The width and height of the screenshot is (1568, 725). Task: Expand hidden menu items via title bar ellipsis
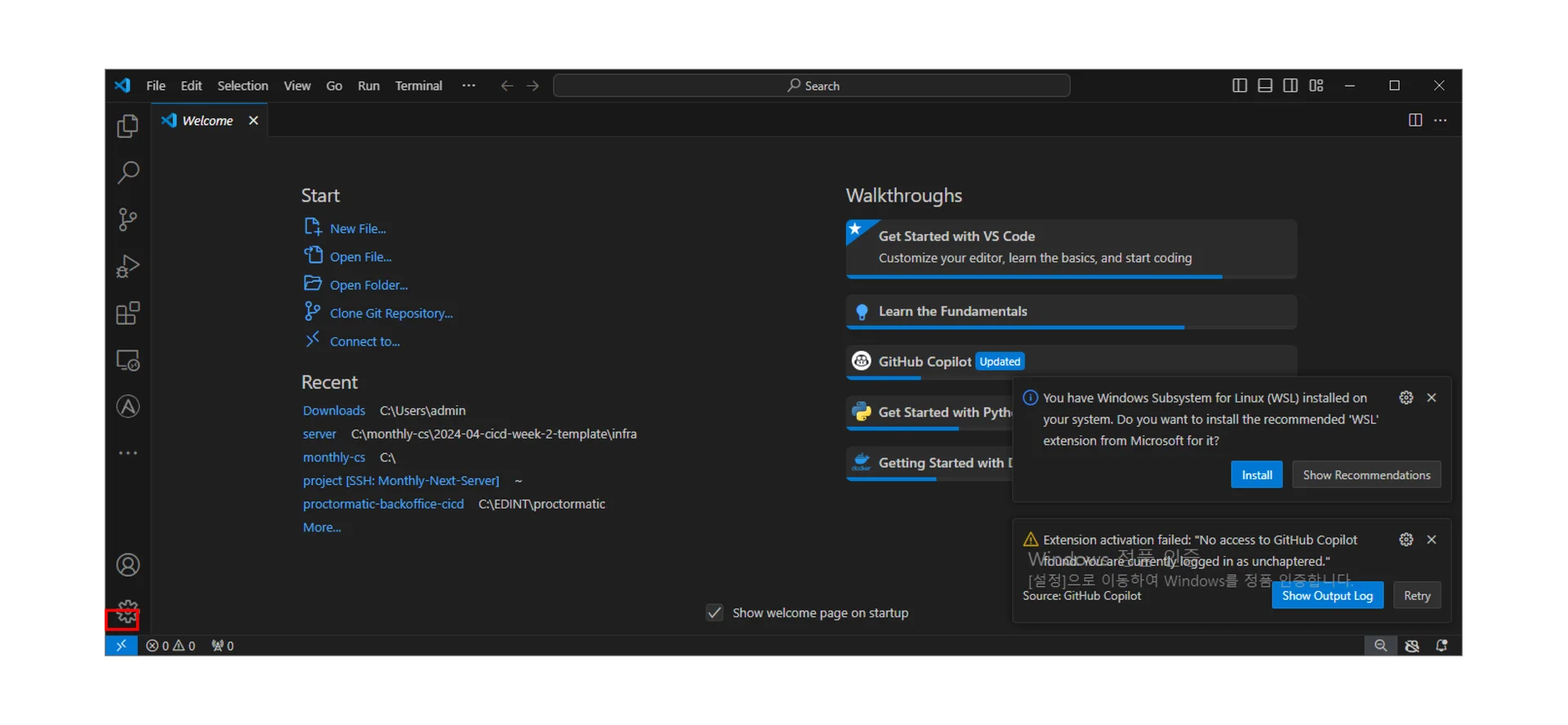coord(468,86)
